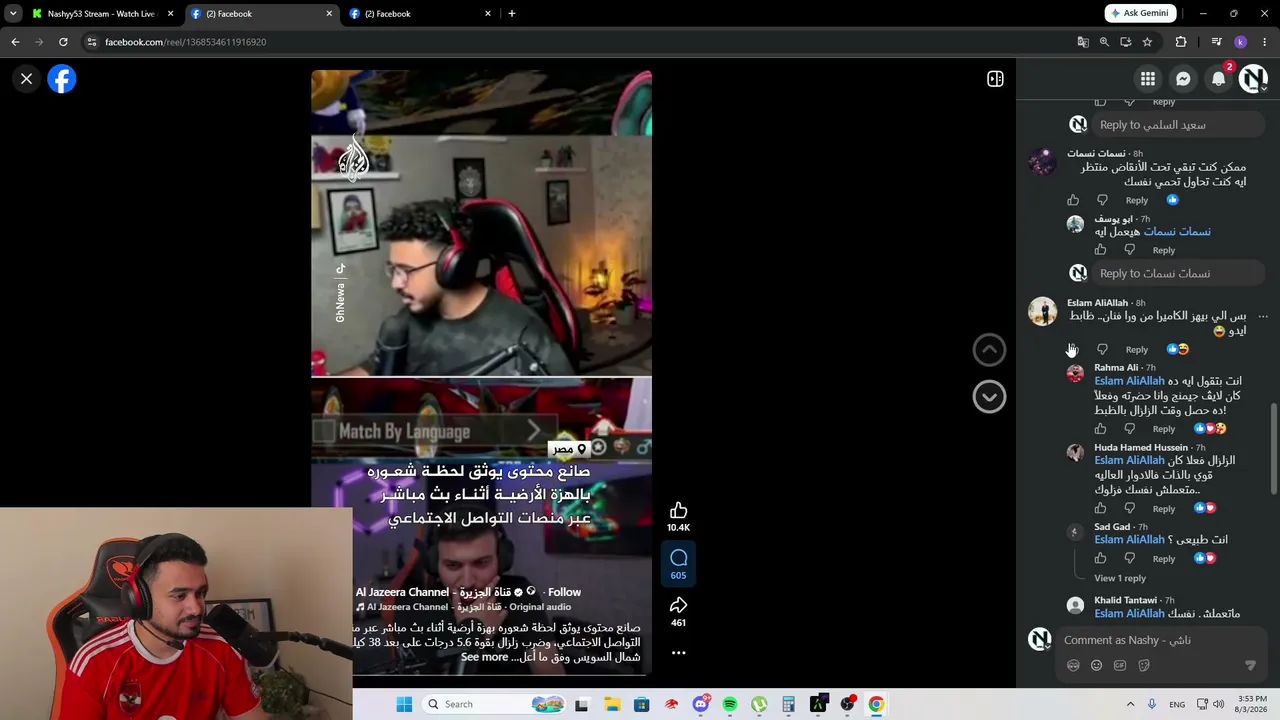This screenshot has width=1280, height=720.
Task: Open the emoji picker in comment box
Action: [x=1096, y=665]
